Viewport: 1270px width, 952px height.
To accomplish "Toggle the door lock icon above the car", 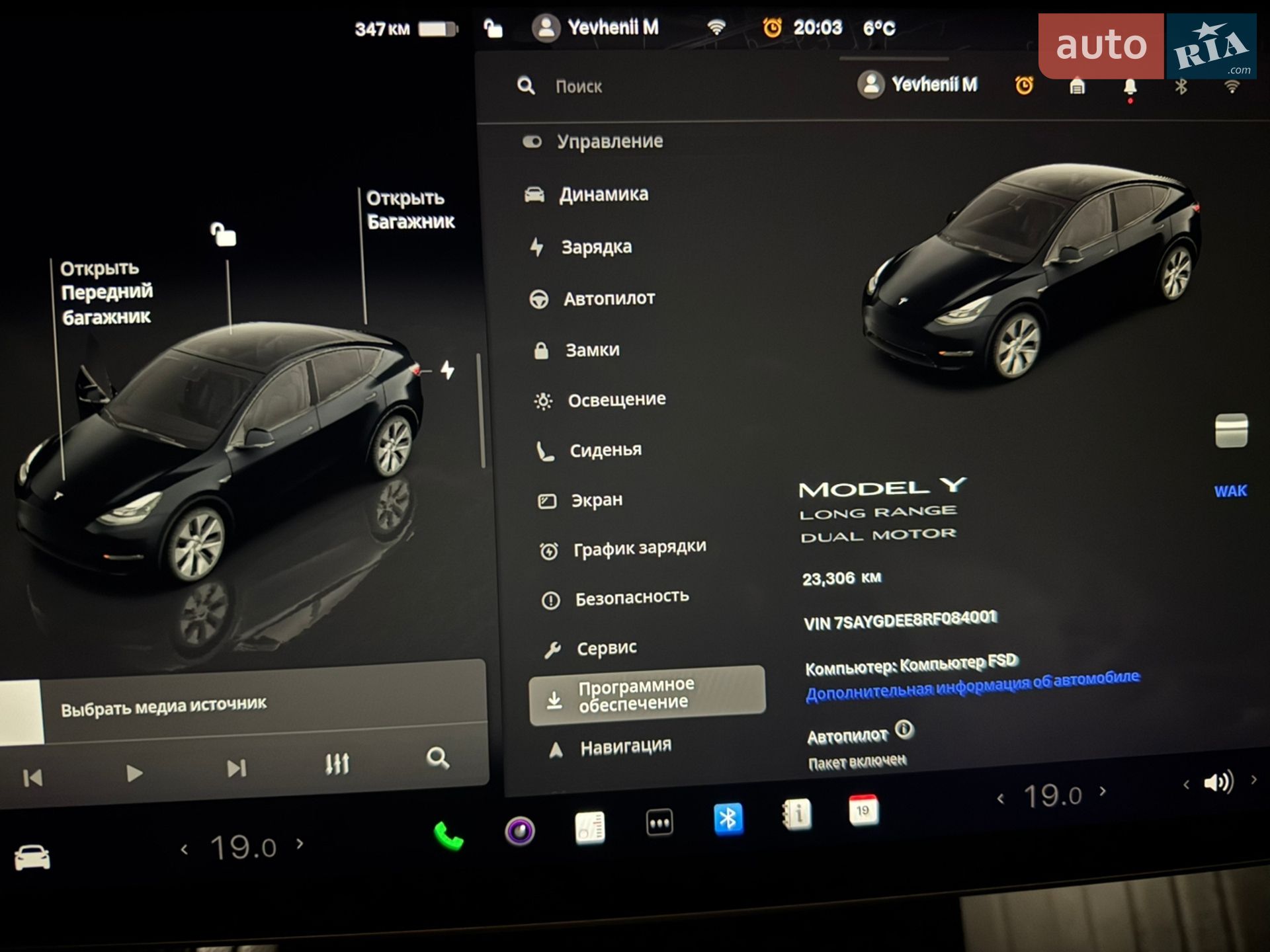I will (223, 234).
